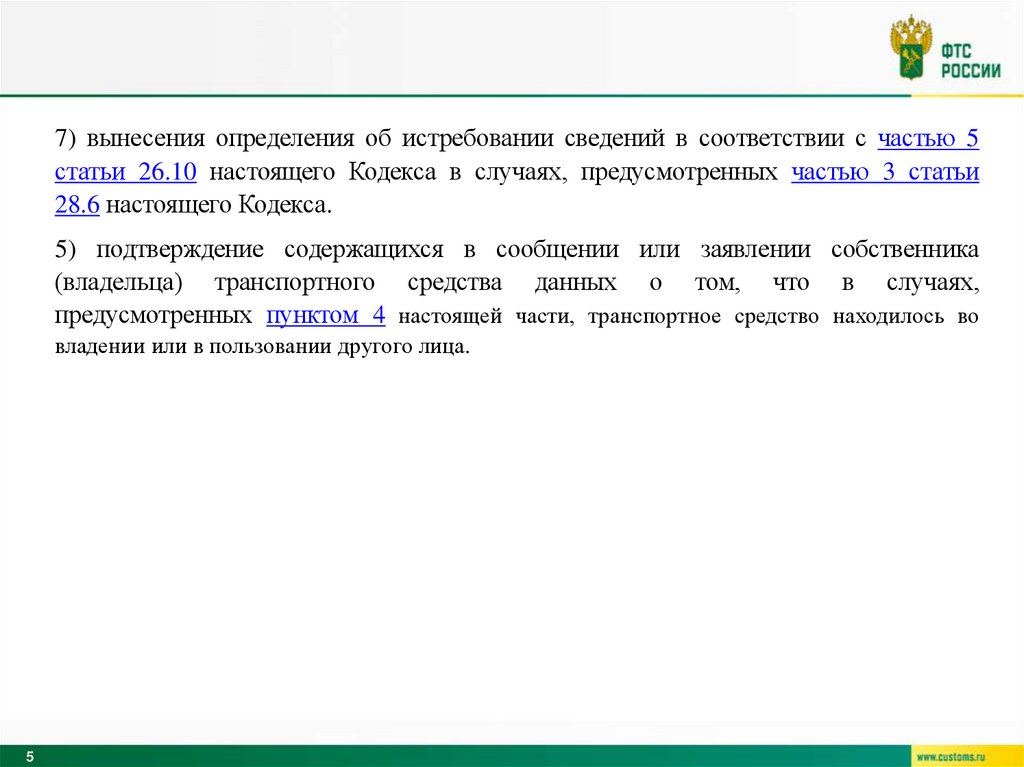Click the word 'собственника' in item 5

[x=905, y=250]
